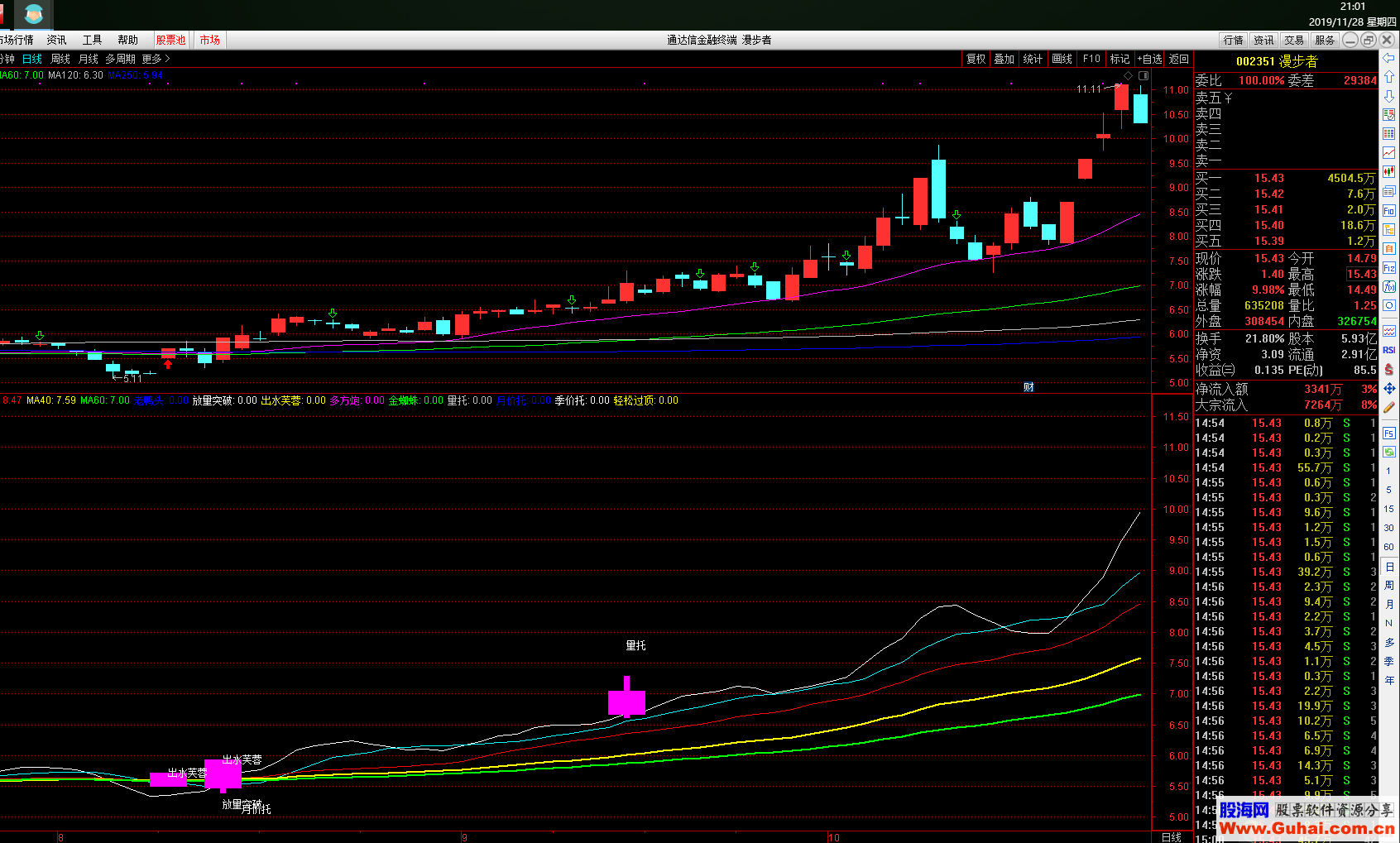Add stock with the +自选 button
This screenshot has height=843, width=1400.
coord(1149,59)
